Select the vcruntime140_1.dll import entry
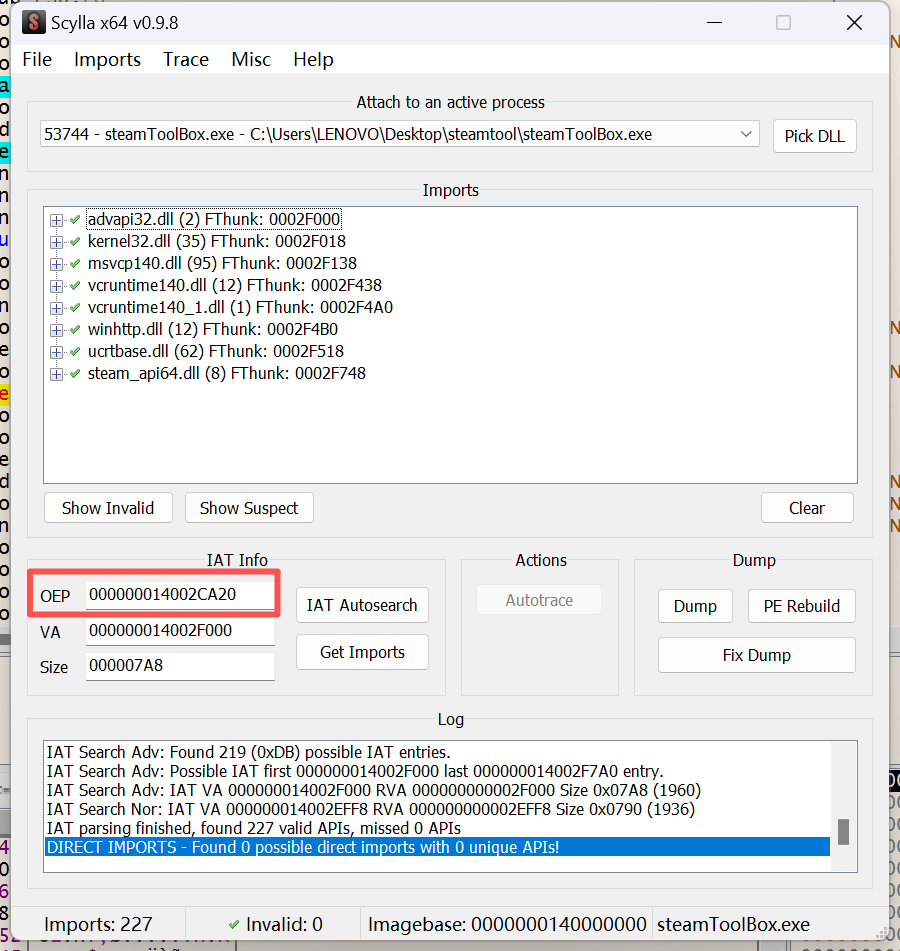The image size is (900, 951). pyautogui.click(x=240, y=307)
